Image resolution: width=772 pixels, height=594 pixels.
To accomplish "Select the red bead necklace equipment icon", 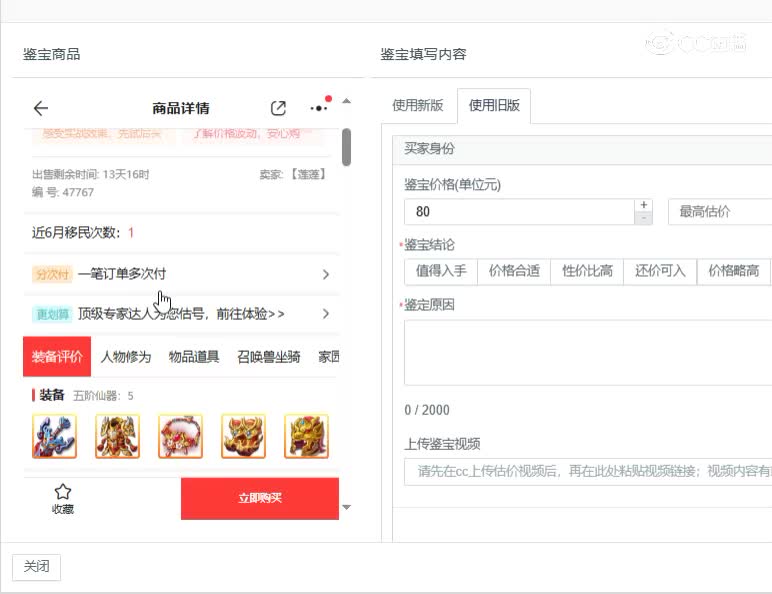I will click(x=180, y=436).
